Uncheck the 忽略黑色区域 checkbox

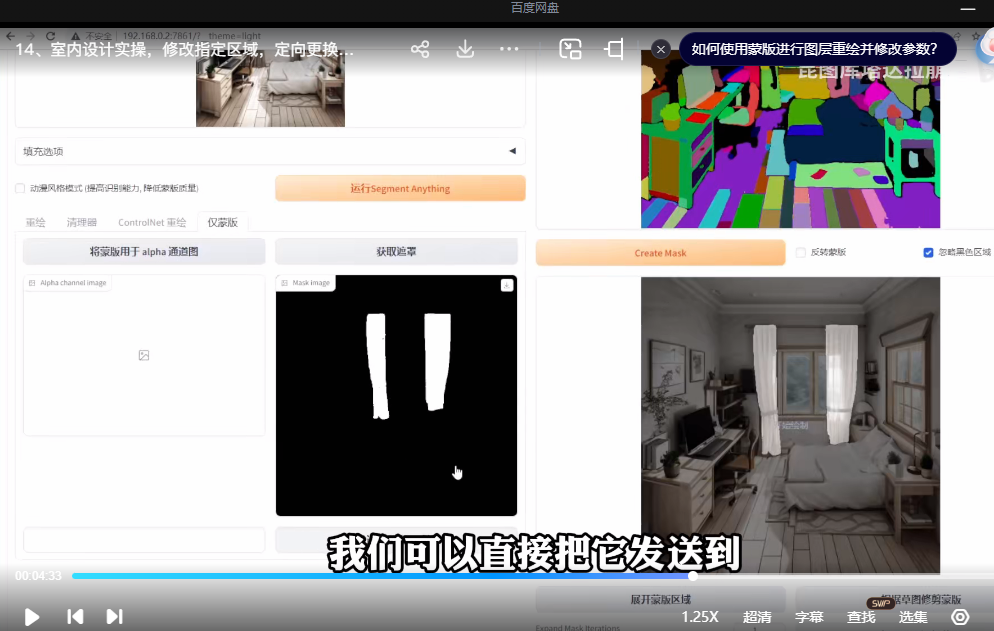pos(928,252)
